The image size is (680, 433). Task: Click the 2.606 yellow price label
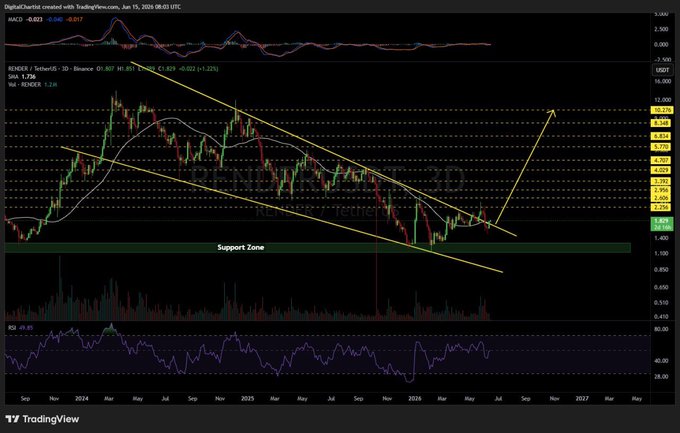click(662, 198)
